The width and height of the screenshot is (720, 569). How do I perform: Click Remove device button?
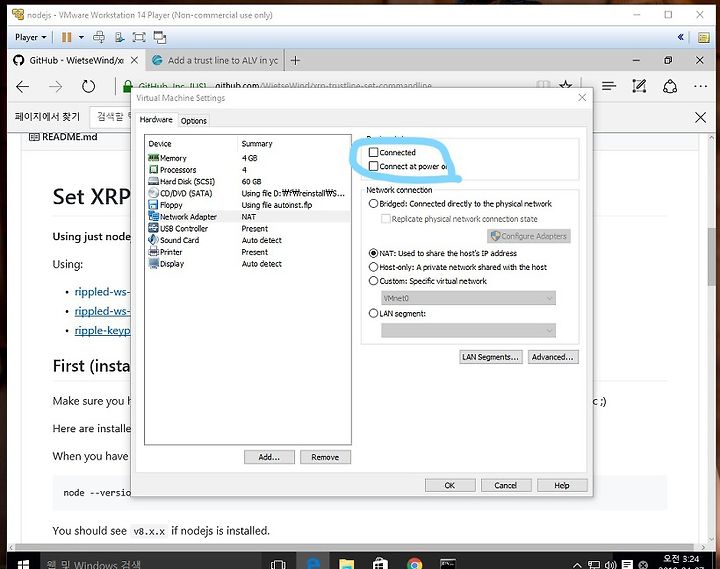pos(325,457)
